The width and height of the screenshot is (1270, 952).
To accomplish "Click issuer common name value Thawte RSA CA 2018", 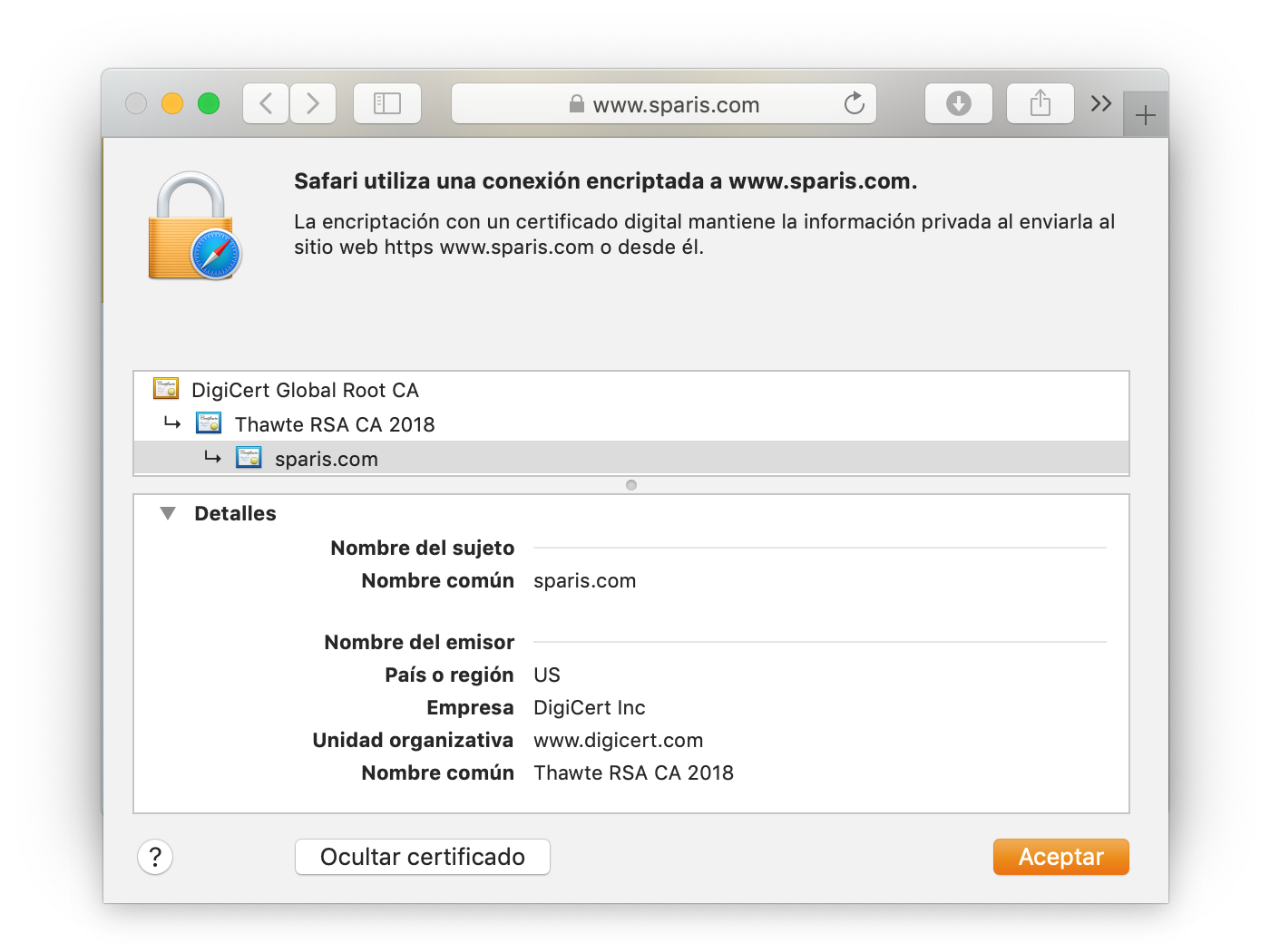I will pyautogui.click(x=634, y=772).
